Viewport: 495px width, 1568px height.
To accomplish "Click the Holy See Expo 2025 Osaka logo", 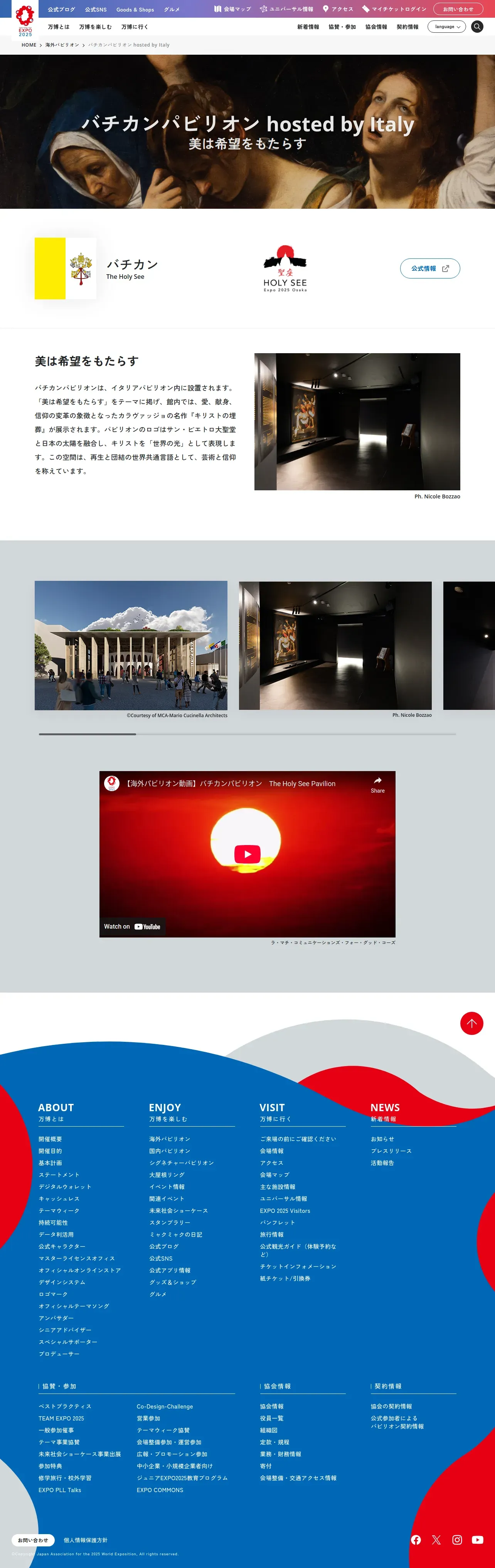I will pyautogui.click(x=285, y=268).
